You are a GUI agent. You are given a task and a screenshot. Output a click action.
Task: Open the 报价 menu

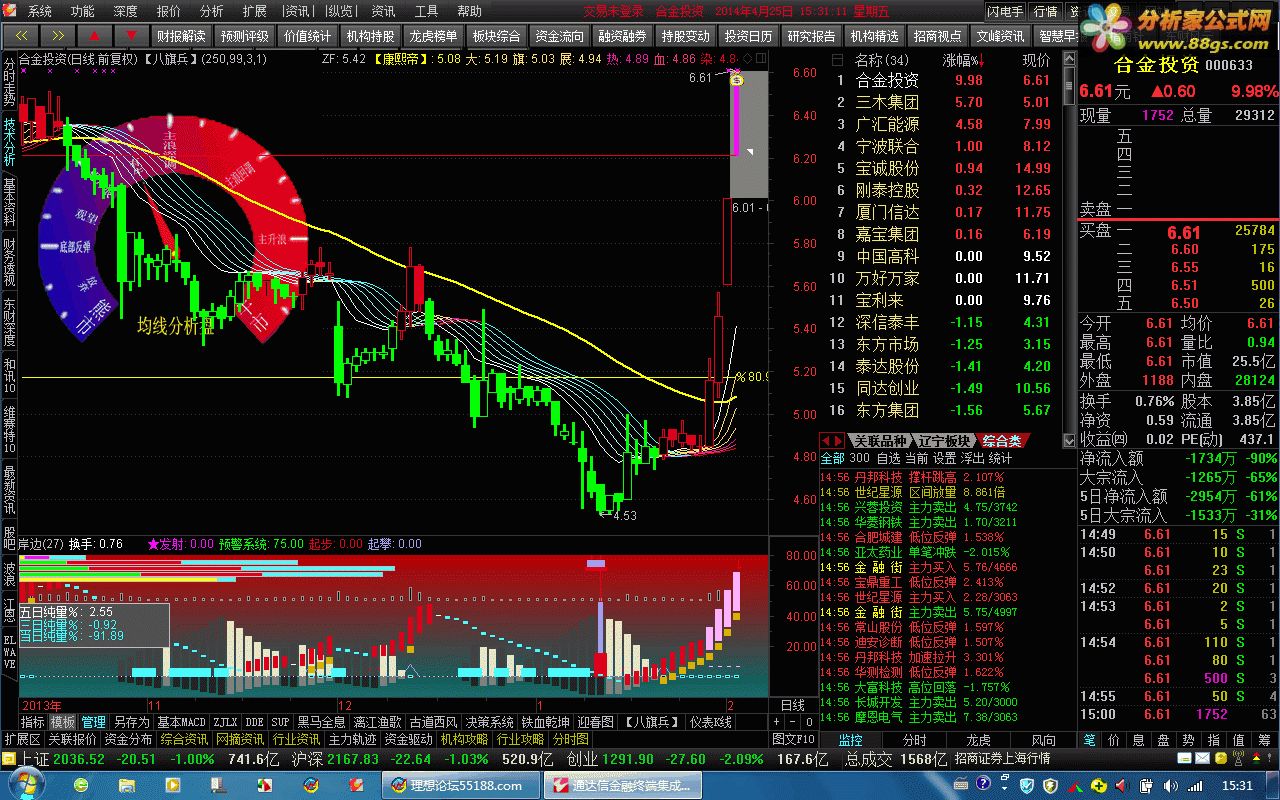pyautogui.click(x=169, y=11)
